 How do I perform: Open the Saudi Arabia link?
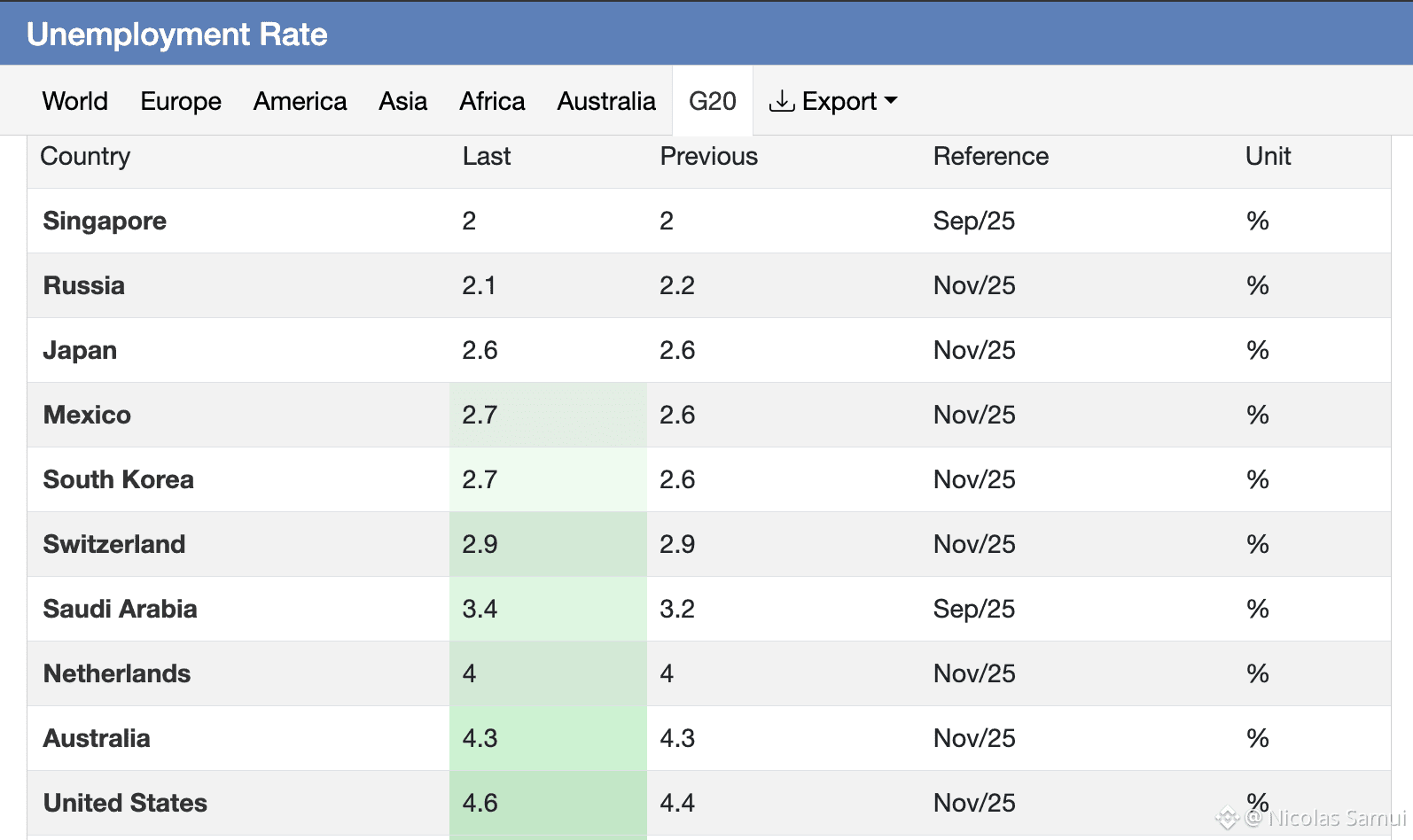coord(121,609)
